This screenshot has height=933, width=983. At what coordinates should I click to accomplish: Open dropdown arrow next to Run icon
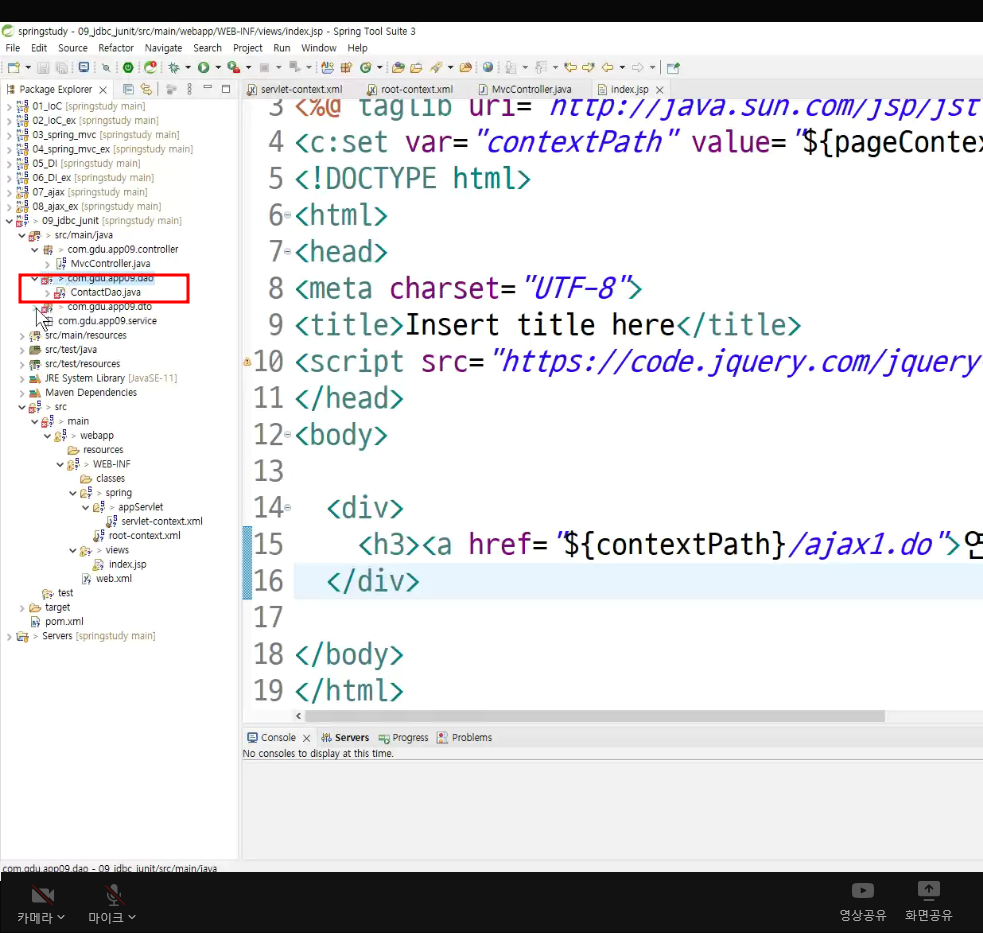pyautogui.click(x=218, y=68)
